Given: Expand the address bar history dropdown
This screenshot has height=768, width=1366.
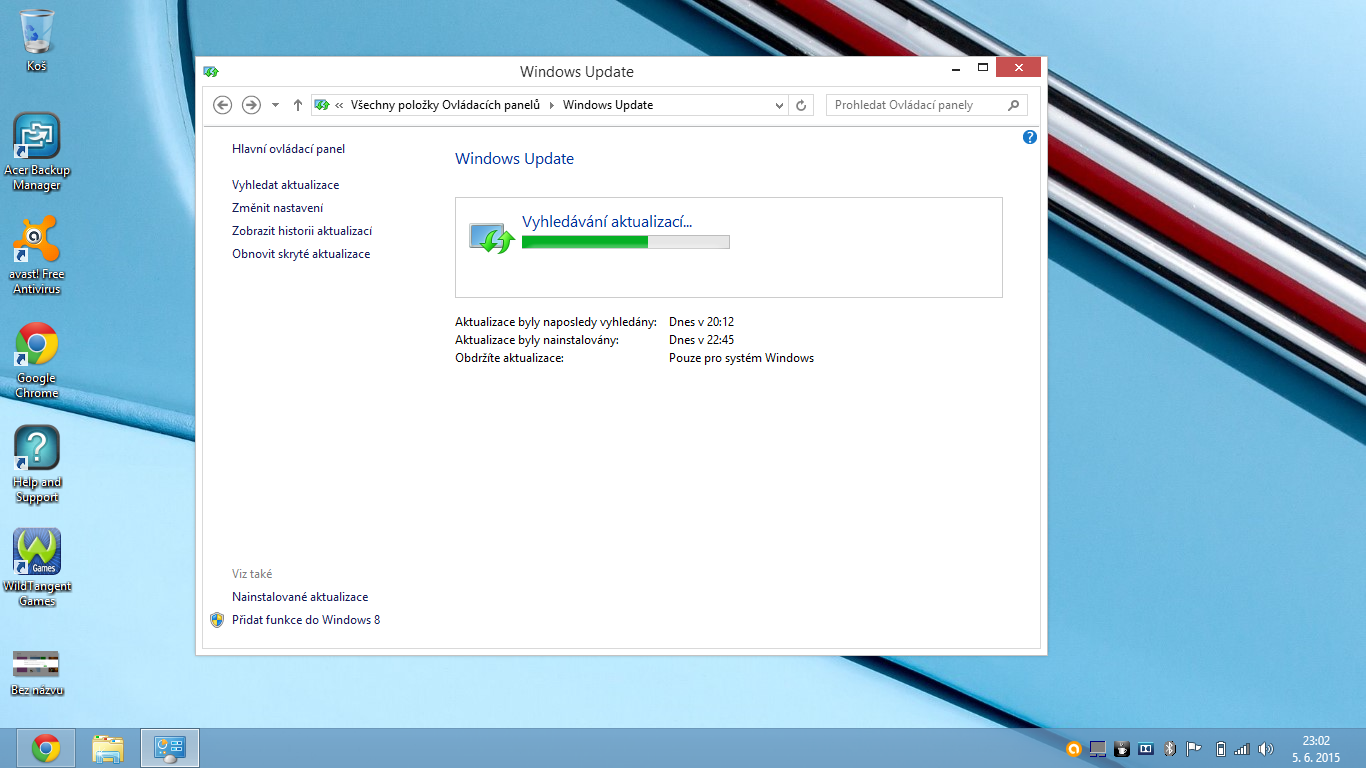Looking at the screenshot, I should [x=780, y=105].
